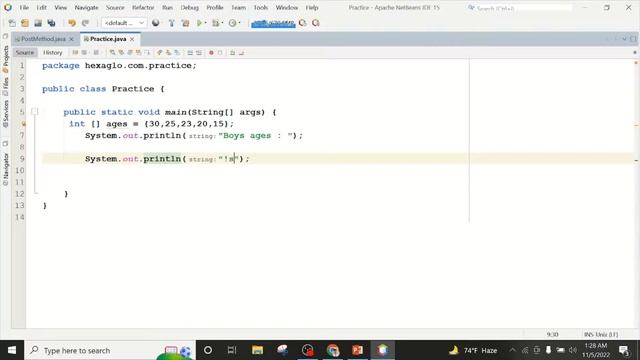Switch to History view button
The width and height of the screenshot is (640, 360).
pos(53,53)
